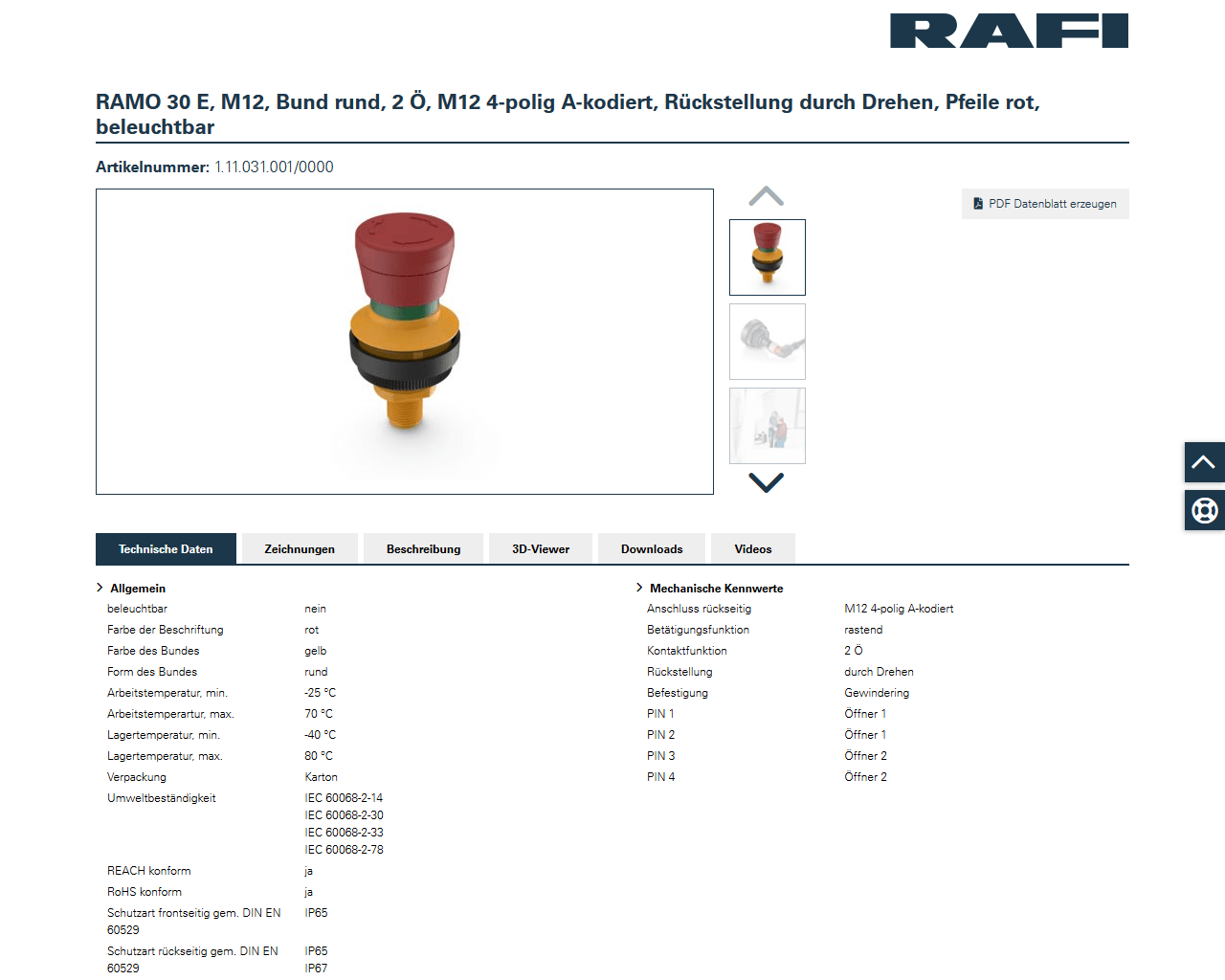The width and height of the screenshot is (1225, 980).
Task: Click article number 1.11.031.001/0000
Action: coord(274,167)
